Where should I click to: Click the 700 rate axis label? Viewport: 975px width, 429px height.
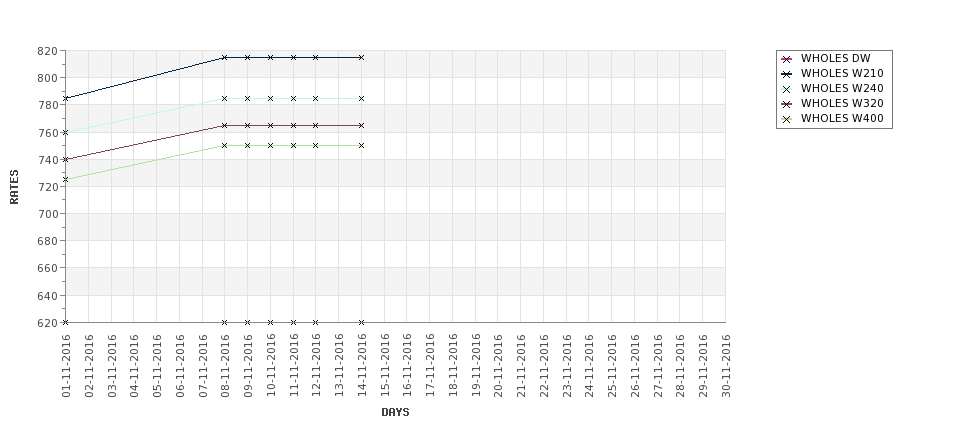pos(48,214)
